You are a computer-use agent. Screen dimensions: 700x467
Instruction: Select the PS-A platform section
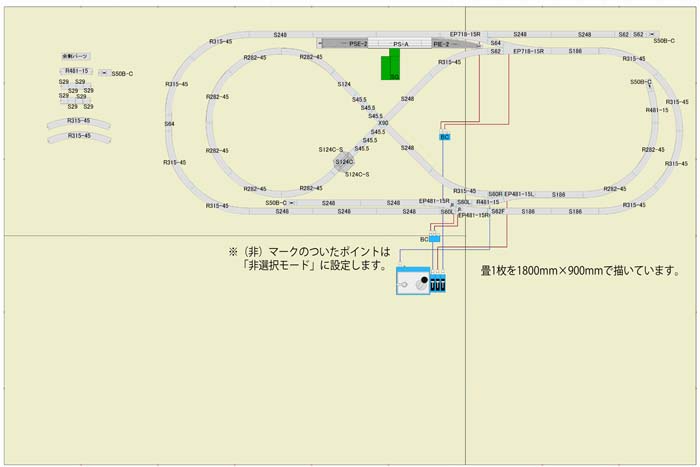coord(400,44)
